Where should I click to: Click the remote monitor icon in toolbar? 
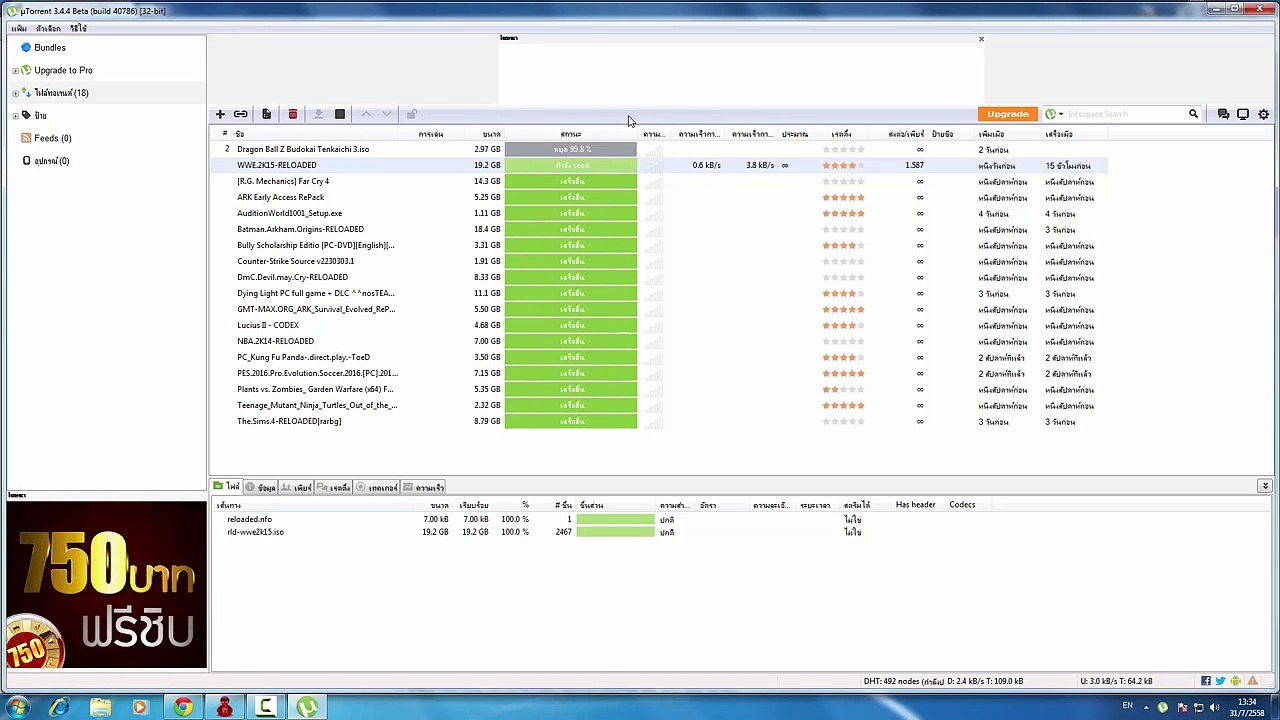point(1243,114)
